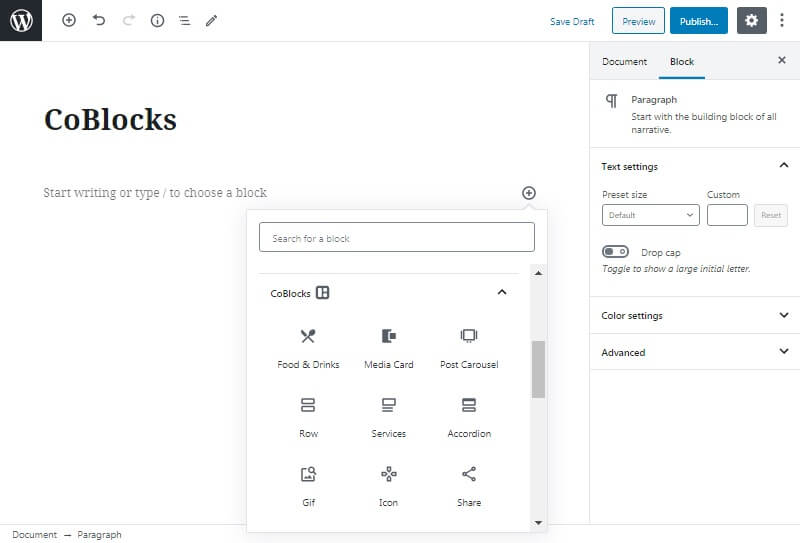Click the Reset font size button

click(771, 215)
